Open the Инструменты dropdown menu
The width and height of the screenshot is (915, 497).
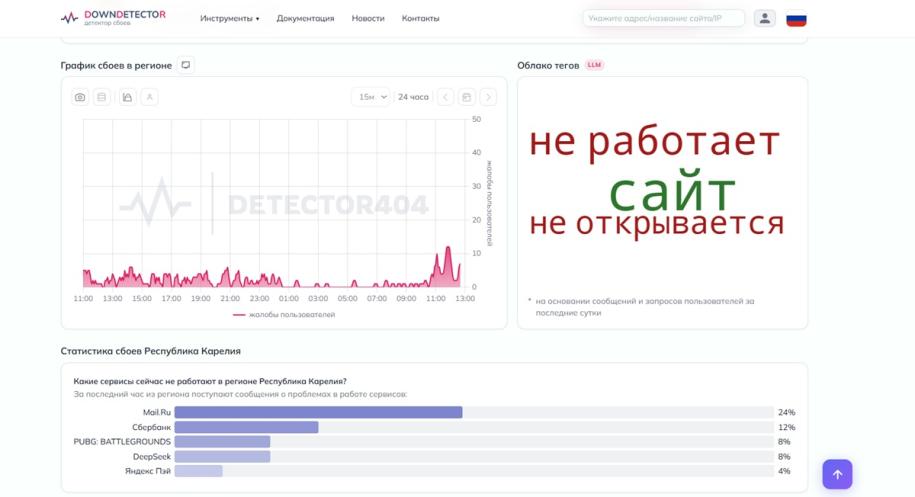229,19
